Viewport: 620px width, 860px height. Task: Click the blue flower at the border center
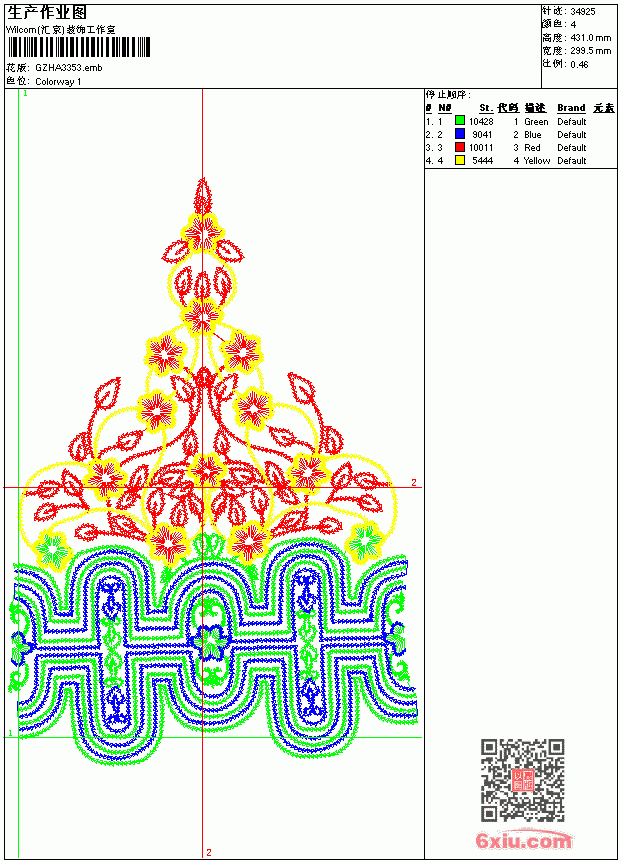point(208,642)
